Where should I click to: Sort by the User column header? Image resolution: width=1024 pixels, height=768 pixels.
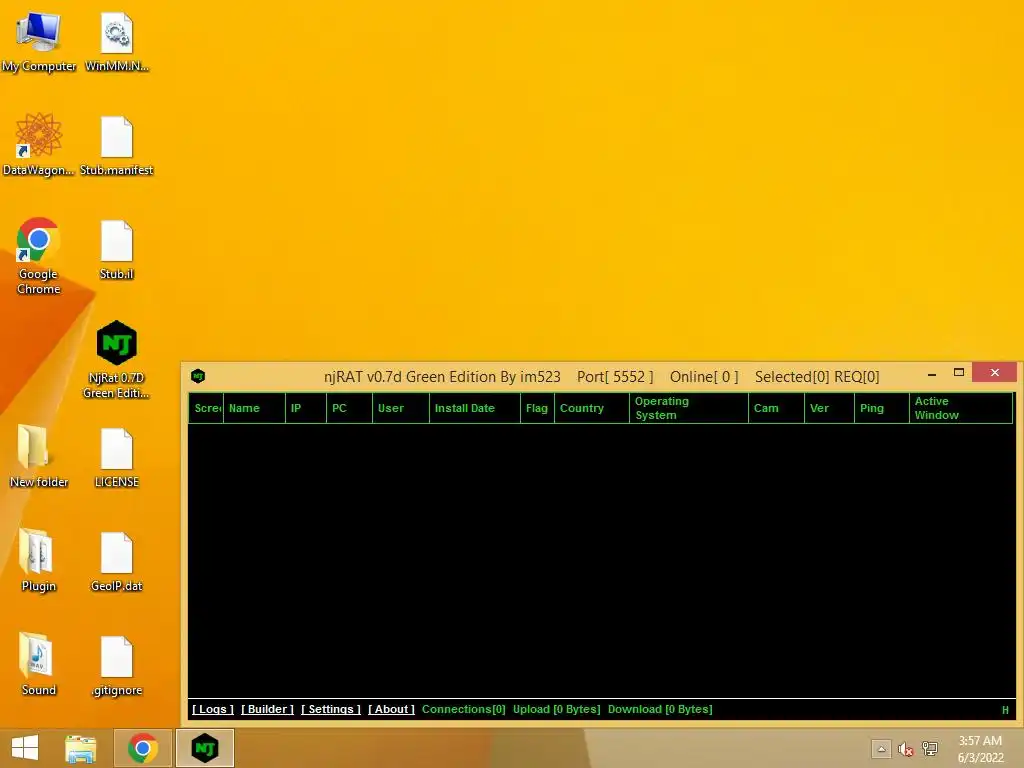(401, 408)
